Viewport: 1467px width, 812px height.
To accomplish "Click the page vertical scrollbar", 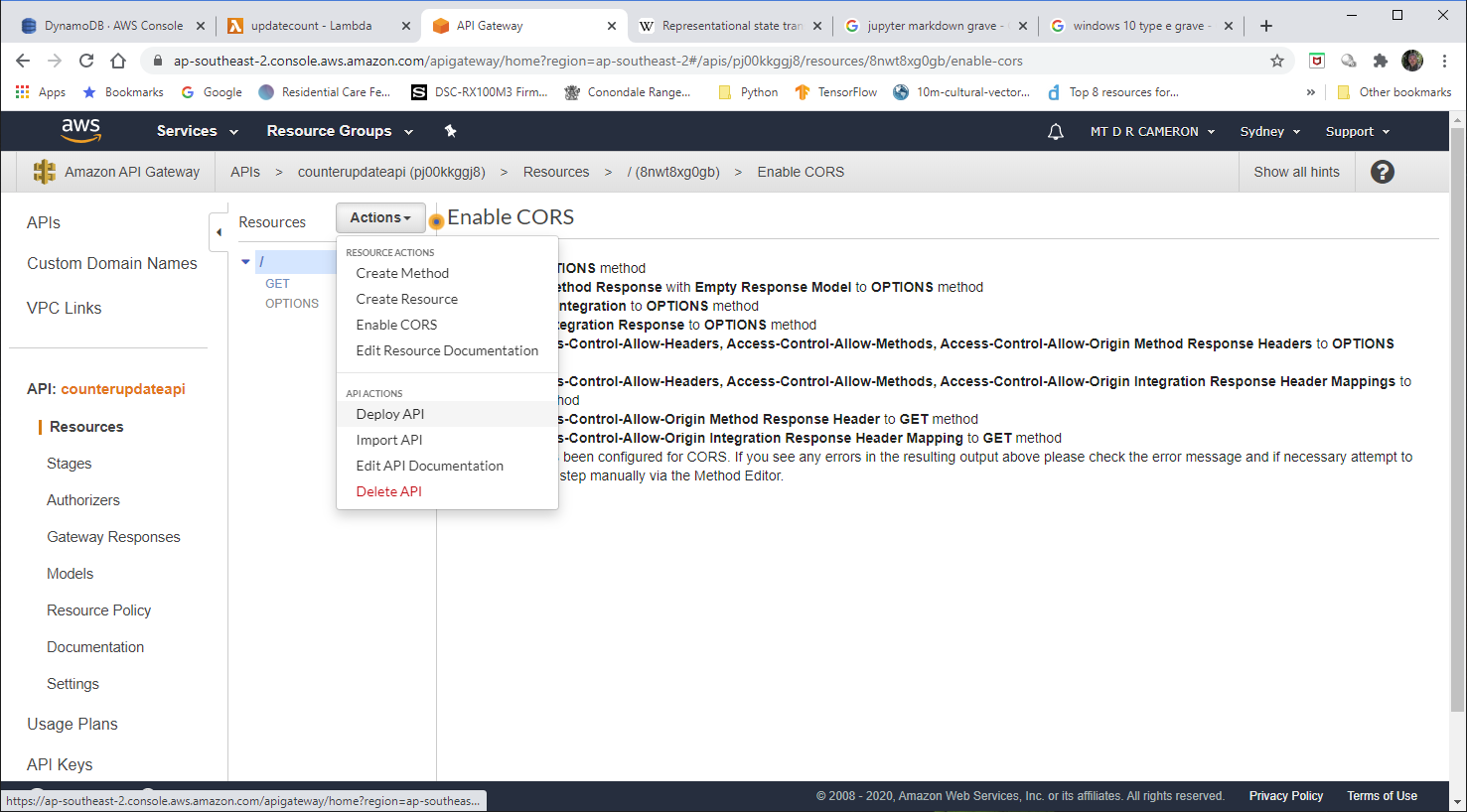I will (x=1458, y=418).
